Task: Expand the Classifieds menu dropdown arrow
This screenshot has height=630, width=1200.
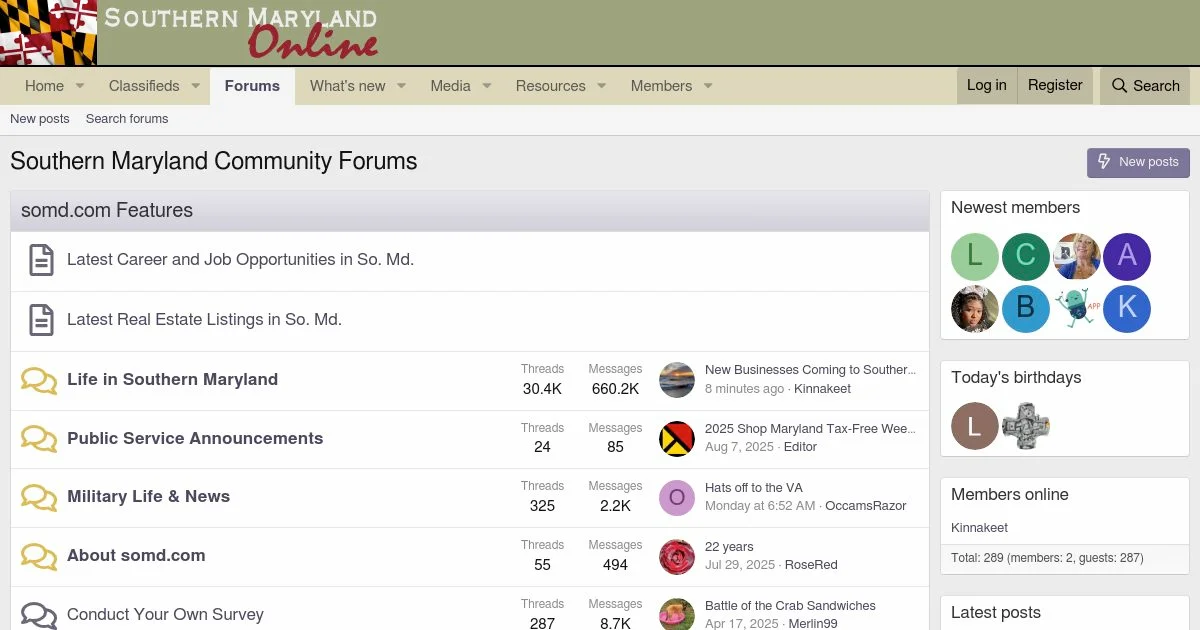Action: click(x=196, y=86)
